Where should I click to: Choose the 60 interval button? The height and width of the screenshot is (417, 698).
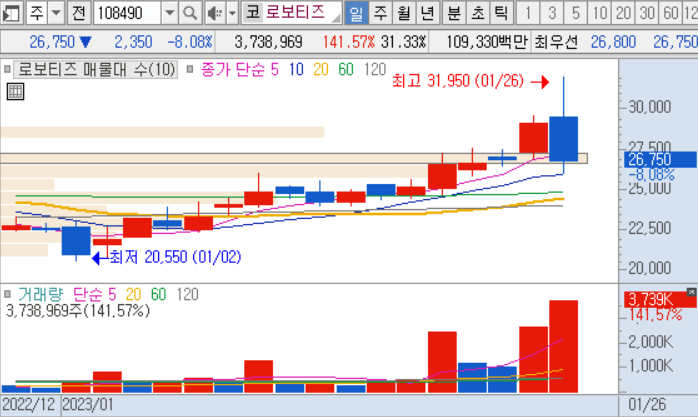pyautogui.click(x=670, y=13)
